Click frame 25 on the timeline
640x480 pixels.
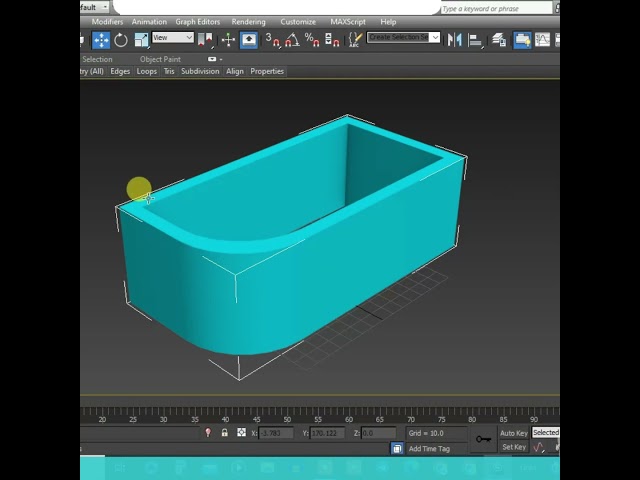tap(133, 420)
